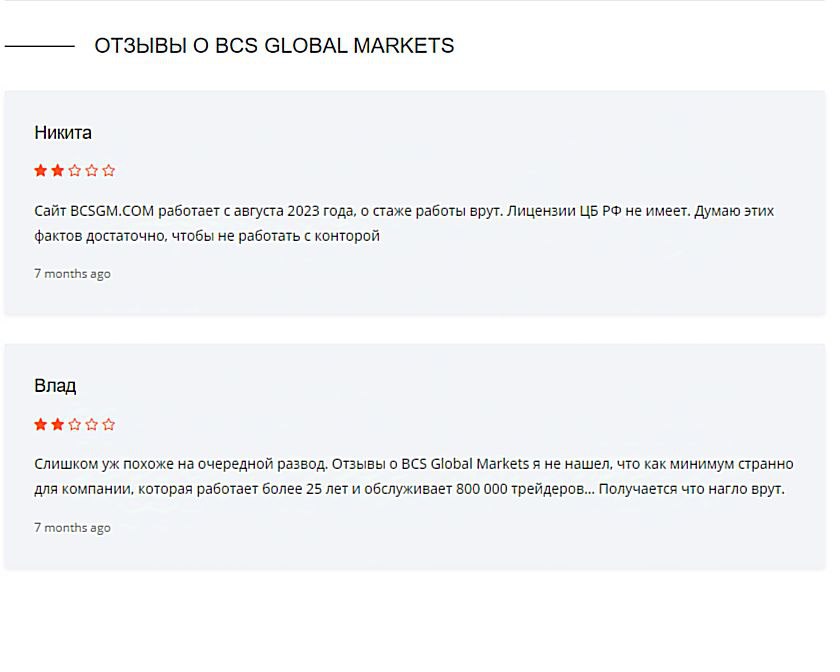Click the reviewer name Влад

click(55, 385)
